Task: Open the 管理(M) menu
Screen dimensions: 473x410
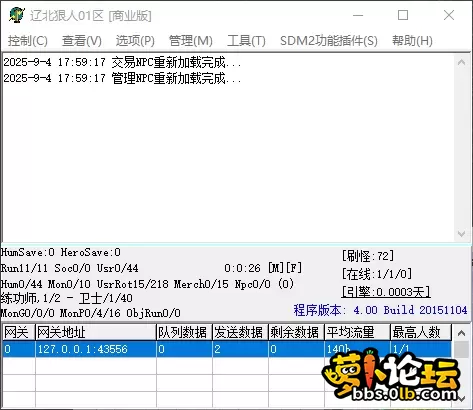Action: click(191, 41)
